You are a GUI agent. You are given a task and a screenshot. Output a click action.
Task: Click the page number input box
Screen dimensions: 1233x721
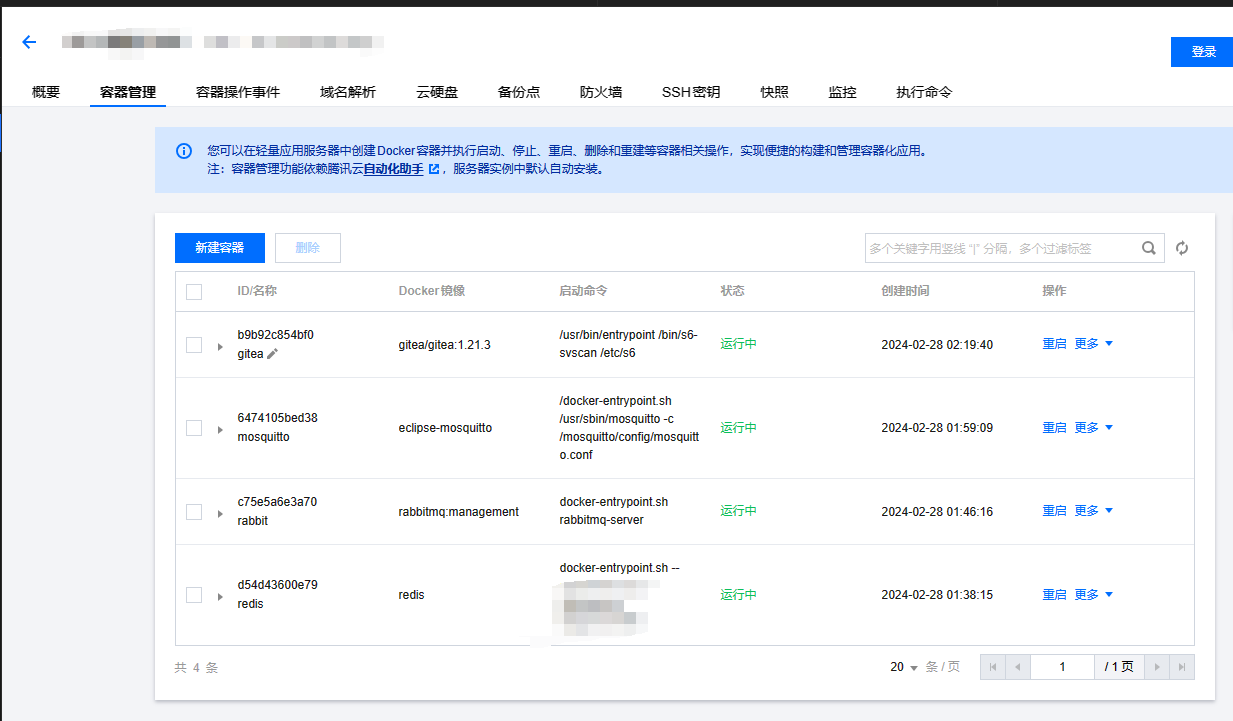click(1062, 667)
